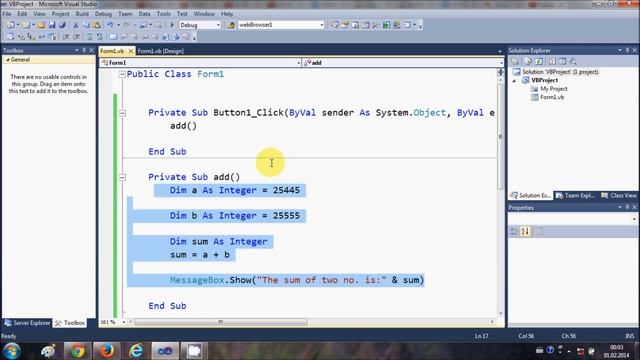Open the webBrowser1 find combo box

pos(321,25)
